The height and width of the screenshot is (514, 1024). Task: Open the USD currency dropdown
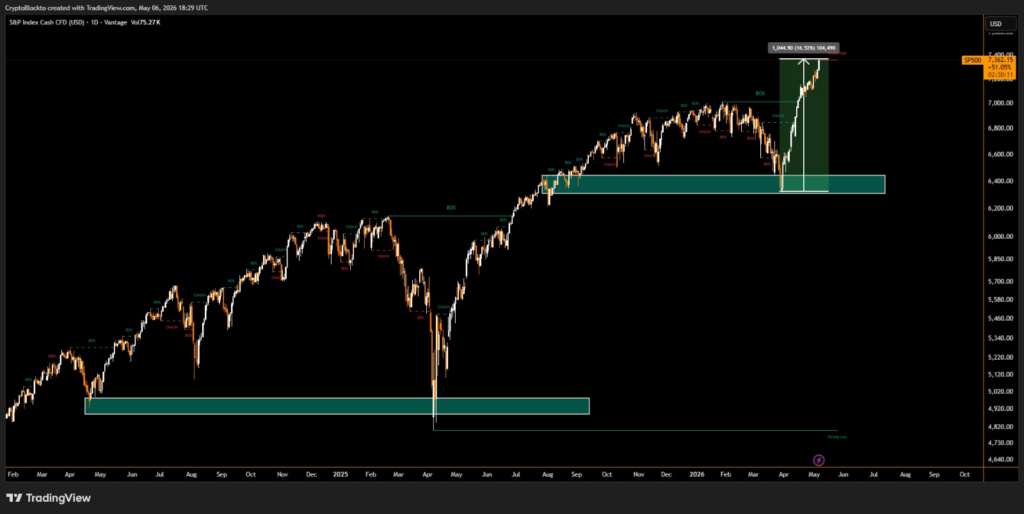tap(1000, 24)
